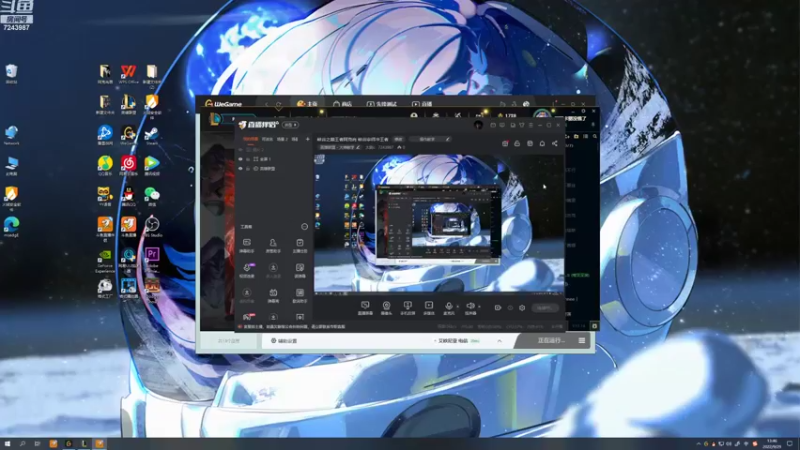This screenshot has height=450, width=800.
Task: Open the Microsoft Edge desktop icon
Action: coord(11,227)
